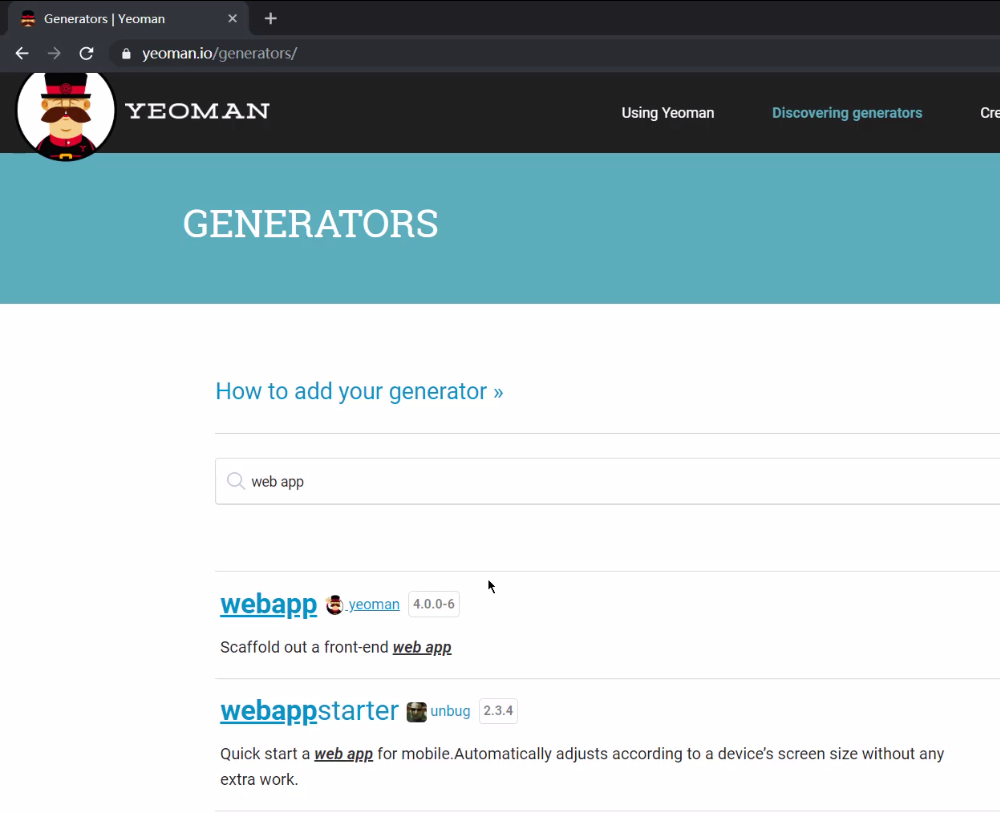Screen dimensions: 1000x813
Task: Click the 4.0.0-6 version badge
Action: [x=434, y=604]
